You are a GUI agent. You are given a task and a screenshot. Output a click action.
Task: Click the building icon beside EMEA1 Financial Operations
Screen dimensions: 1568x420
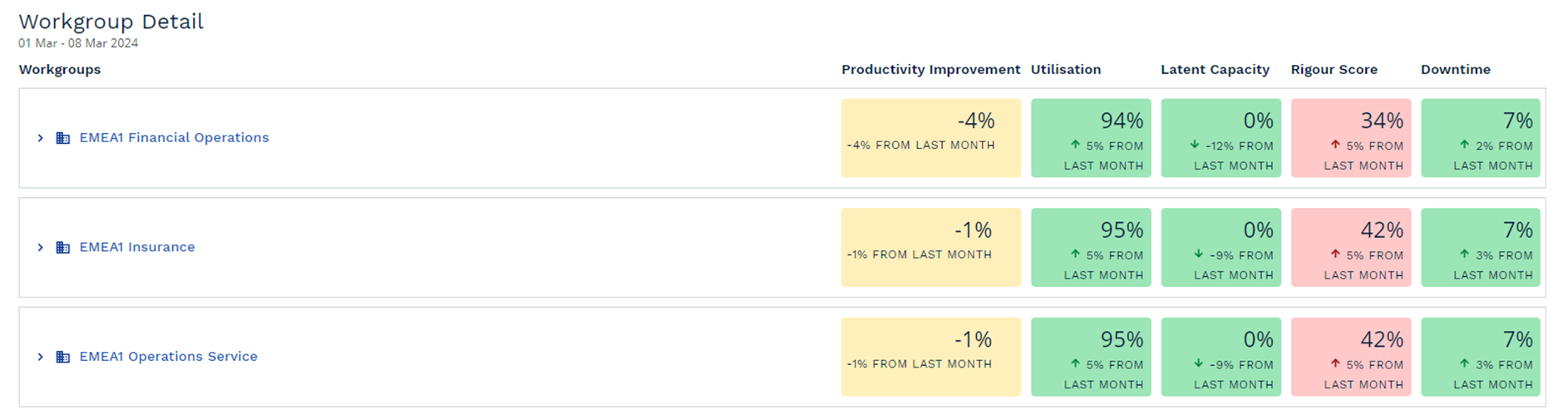63,138
